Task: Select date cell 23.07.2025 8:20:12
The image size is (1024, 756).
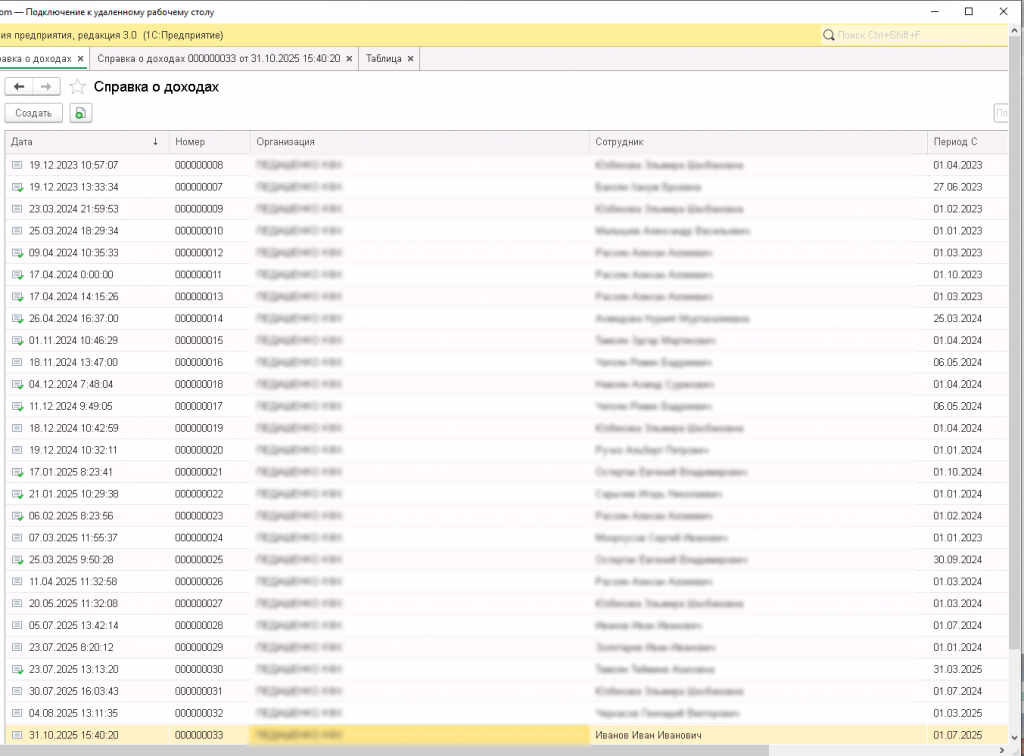Action: coord(86,648)
